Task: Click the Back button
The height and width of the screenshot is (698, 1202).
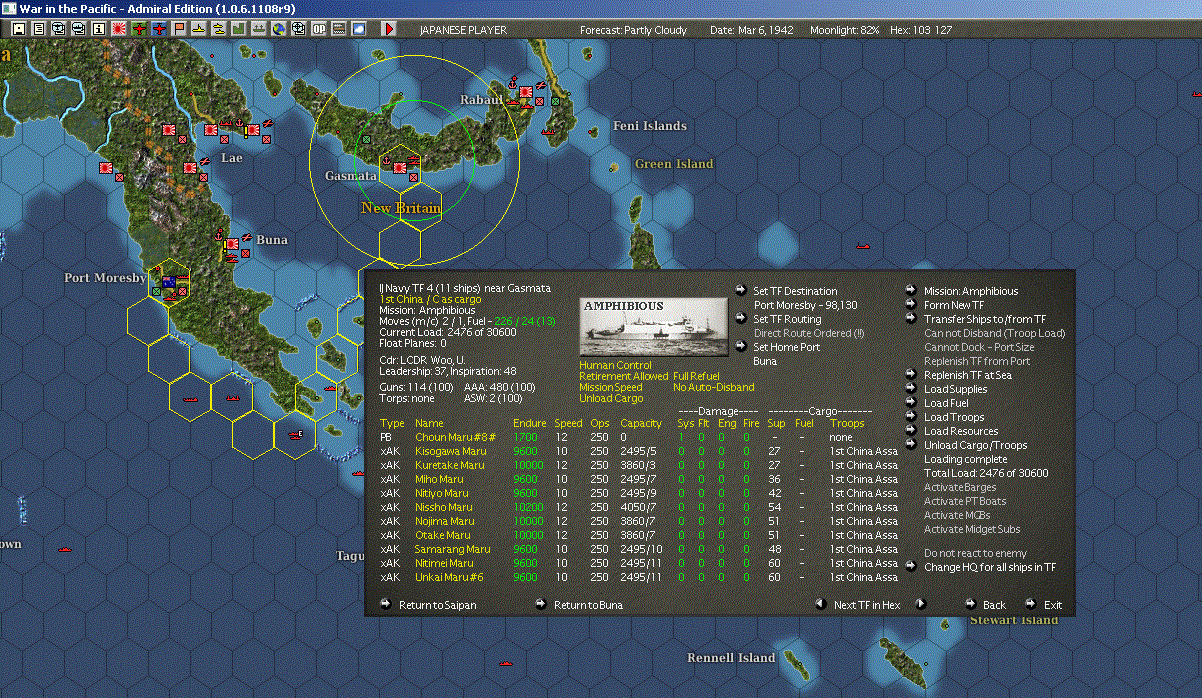Action: [x=994, y=605]
